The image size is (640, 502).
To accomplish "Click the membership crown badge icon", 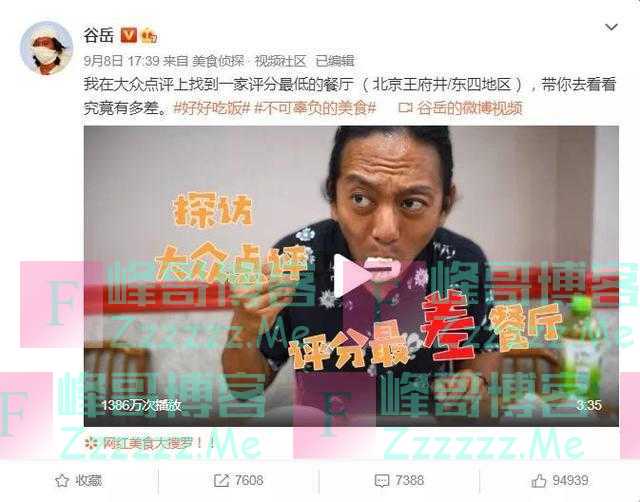I will [x=149, y=36].
